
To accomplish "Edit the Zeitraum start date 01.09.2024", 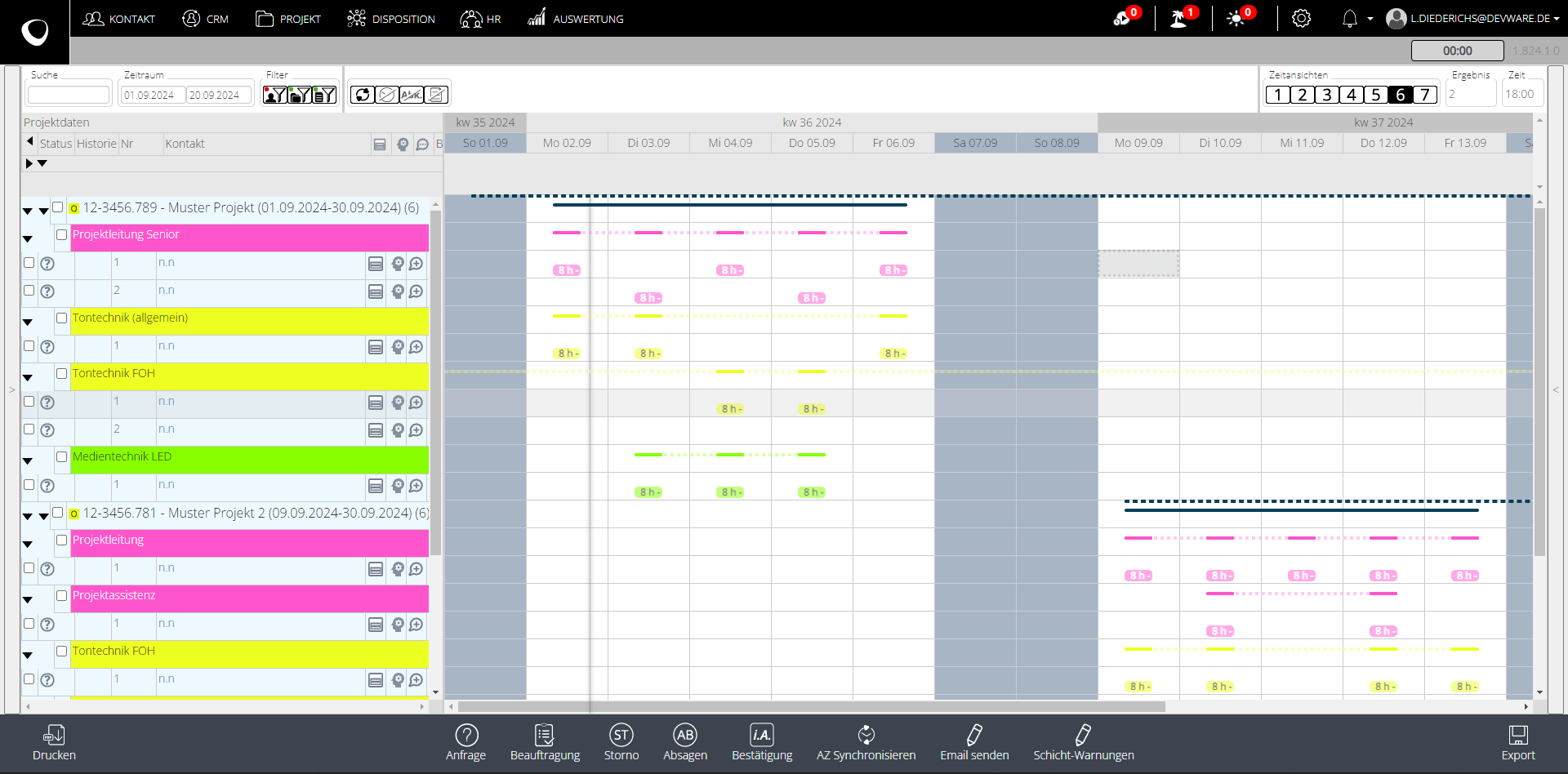I will click(x=153, y=95).
